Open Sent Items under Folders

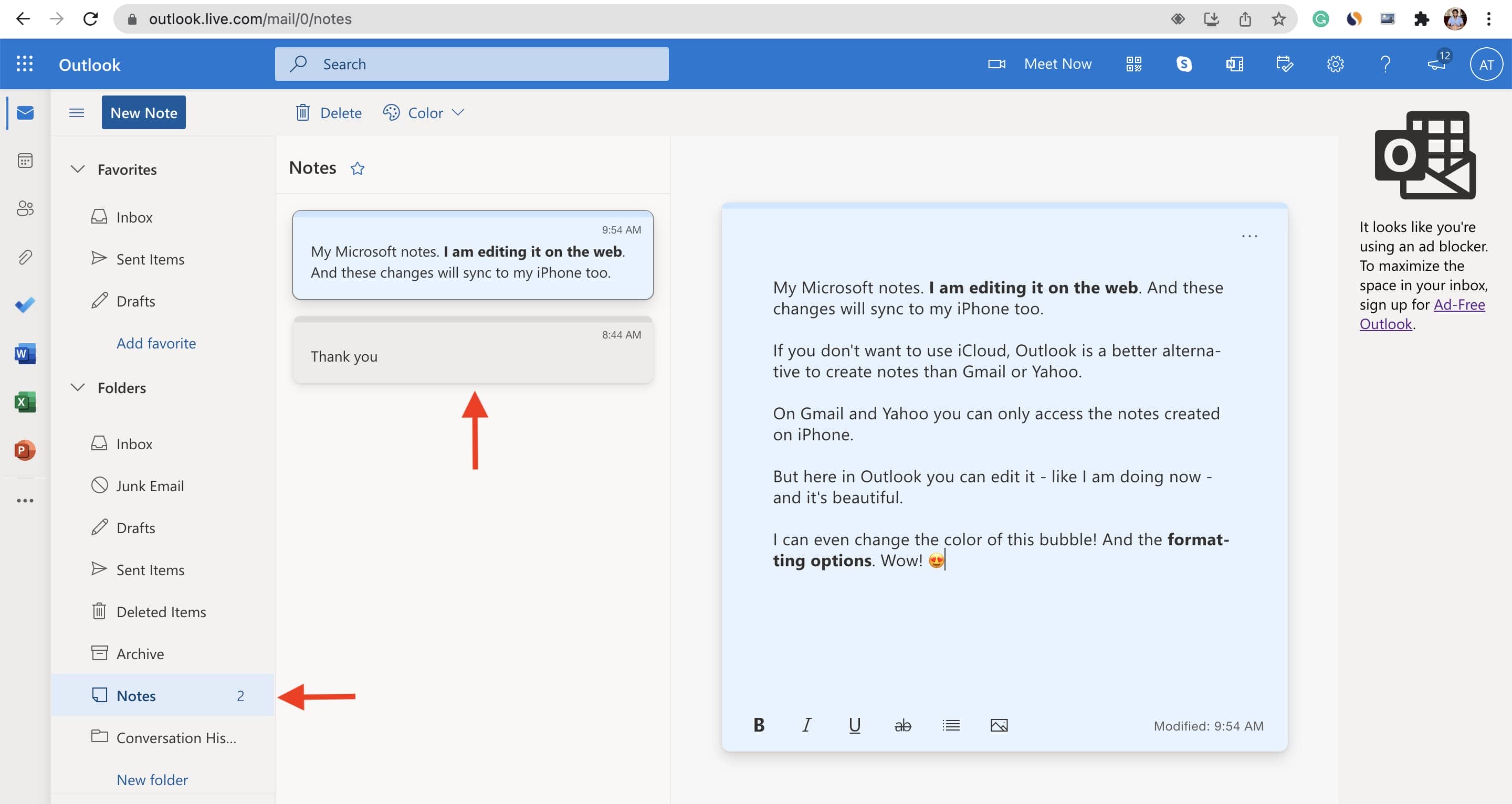tap(163, 569)
